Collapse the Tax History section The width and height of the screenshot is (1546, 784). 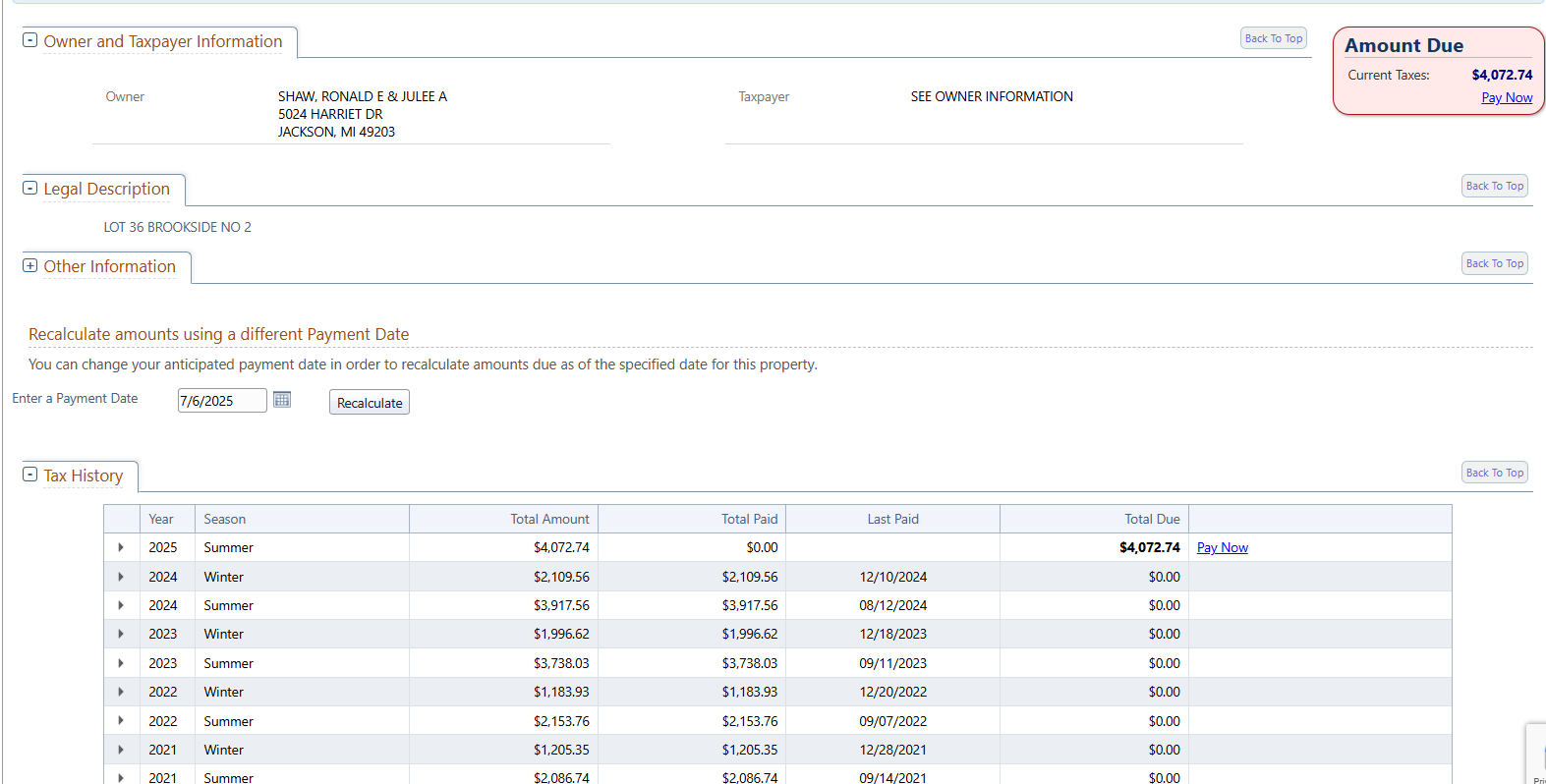[x=30, y=476]
